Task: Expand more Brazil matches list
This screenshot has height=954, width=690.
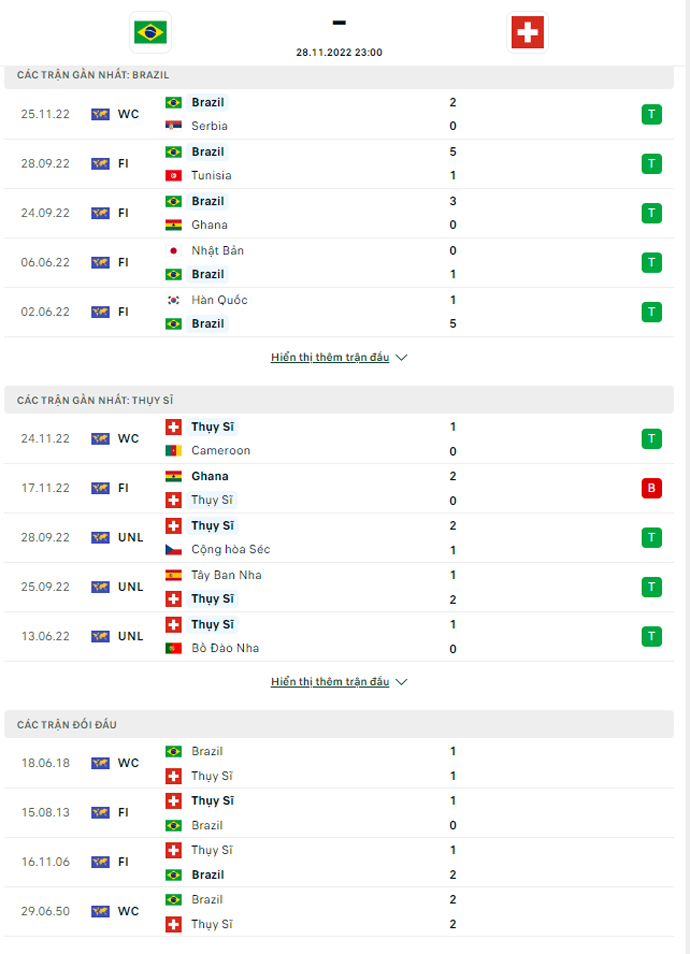Action: pos(339,357)
